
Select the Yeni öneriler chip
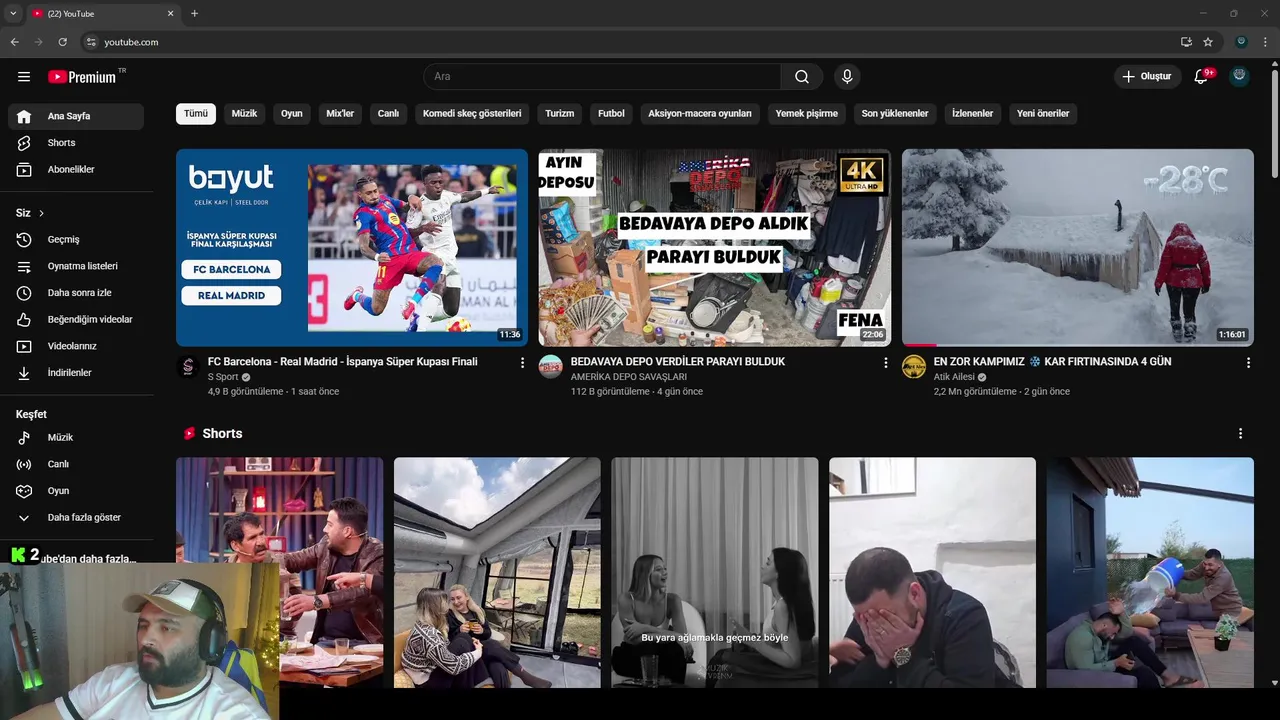click(x=1043, y=114)
